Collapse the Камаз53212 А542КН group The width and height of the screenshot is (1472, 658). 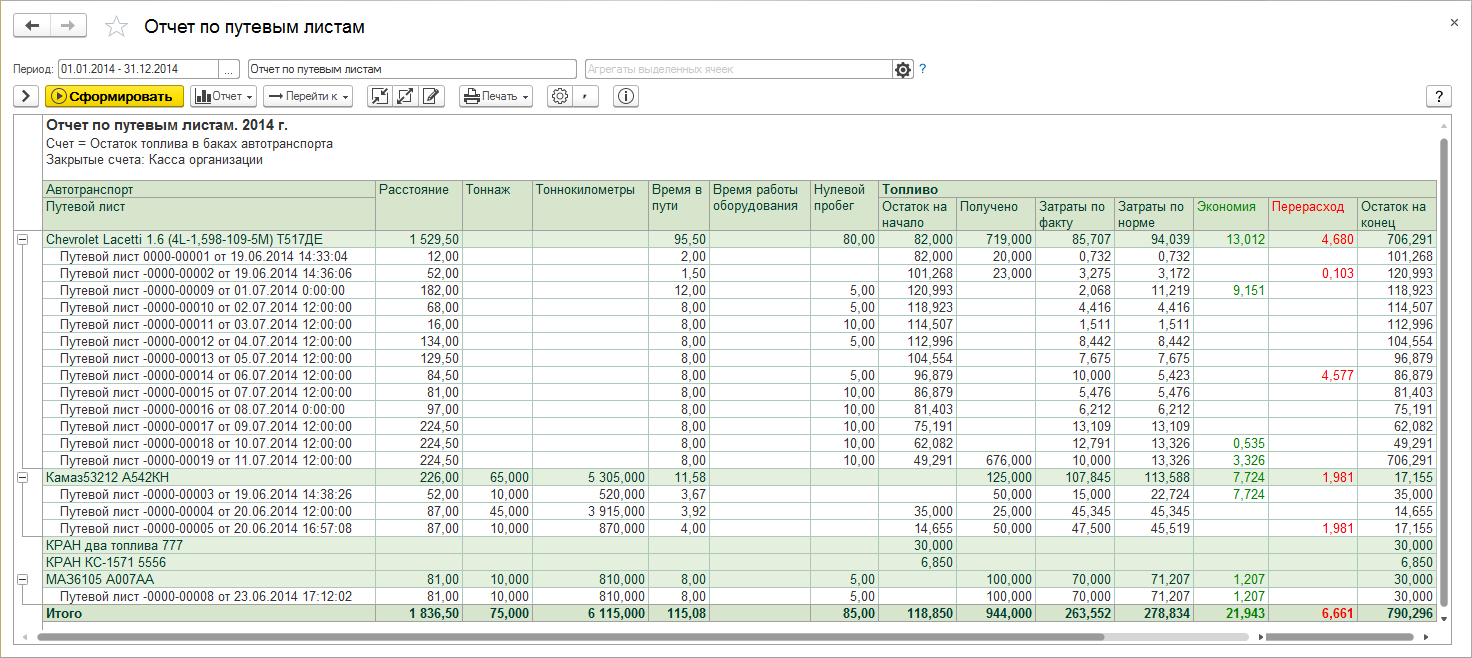click(22, 478)
